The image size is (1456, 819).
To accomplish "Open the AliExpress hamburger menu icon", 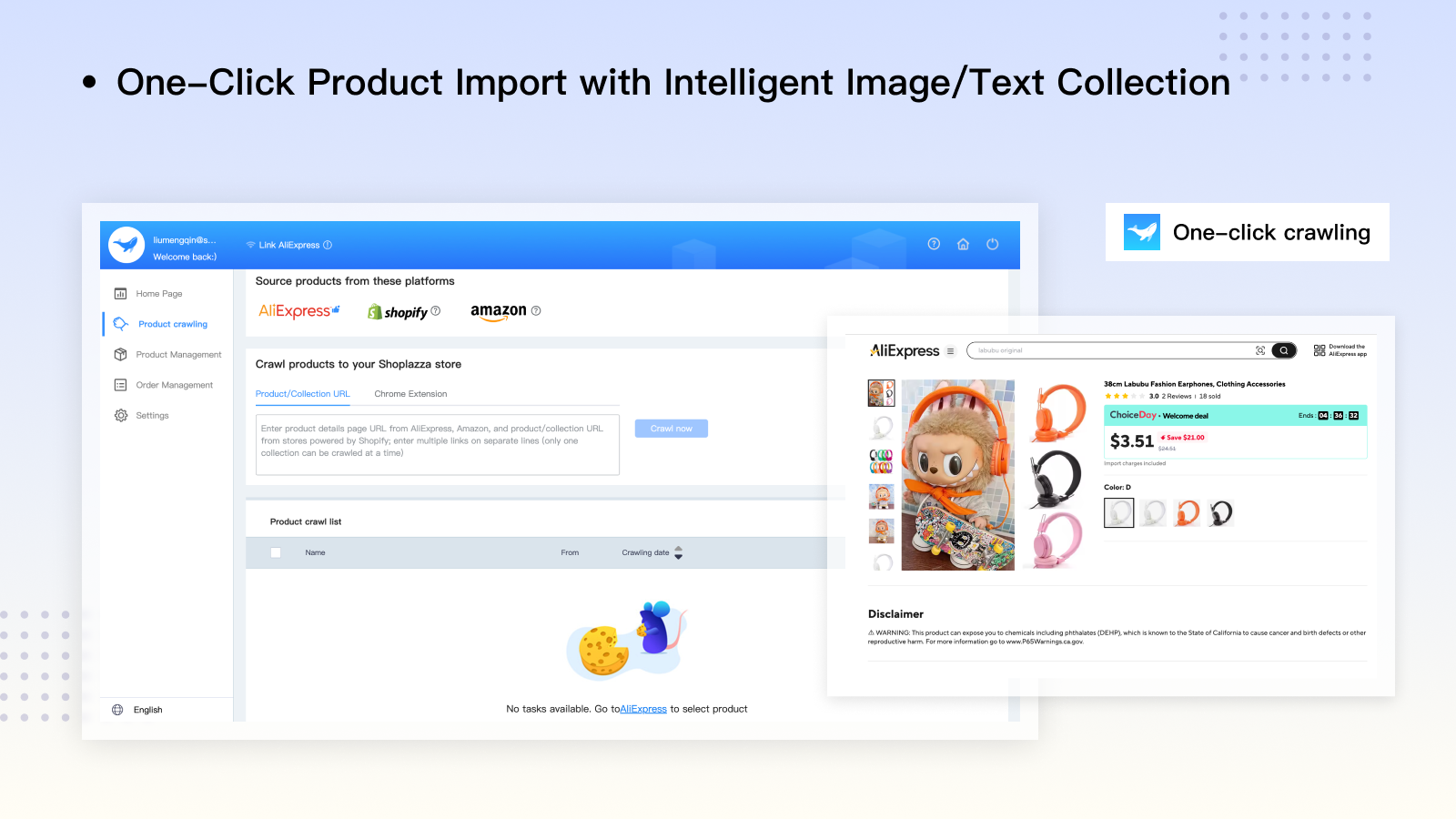I will click(951, 351).
